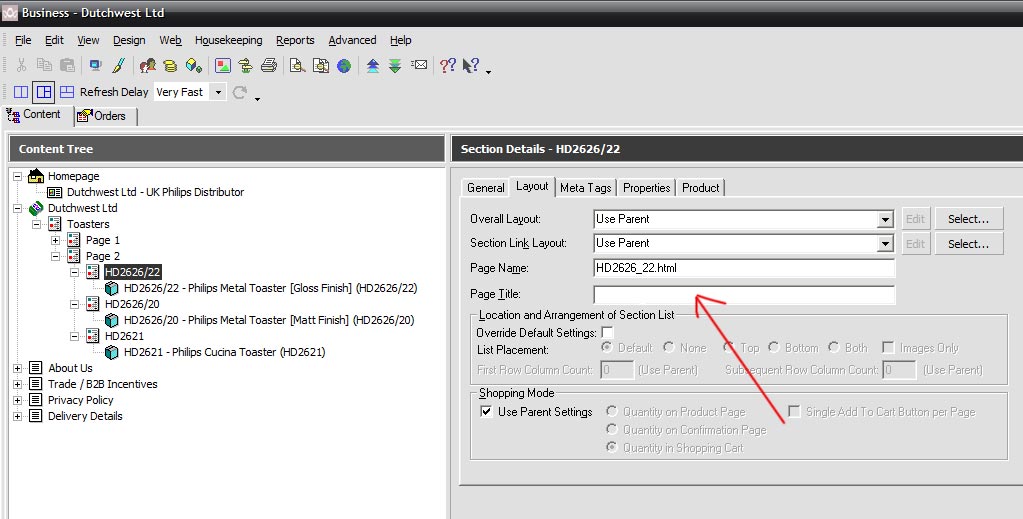Toggle the Images Only checkbox
Viewport: 1023px width, 519px height.
887,348
